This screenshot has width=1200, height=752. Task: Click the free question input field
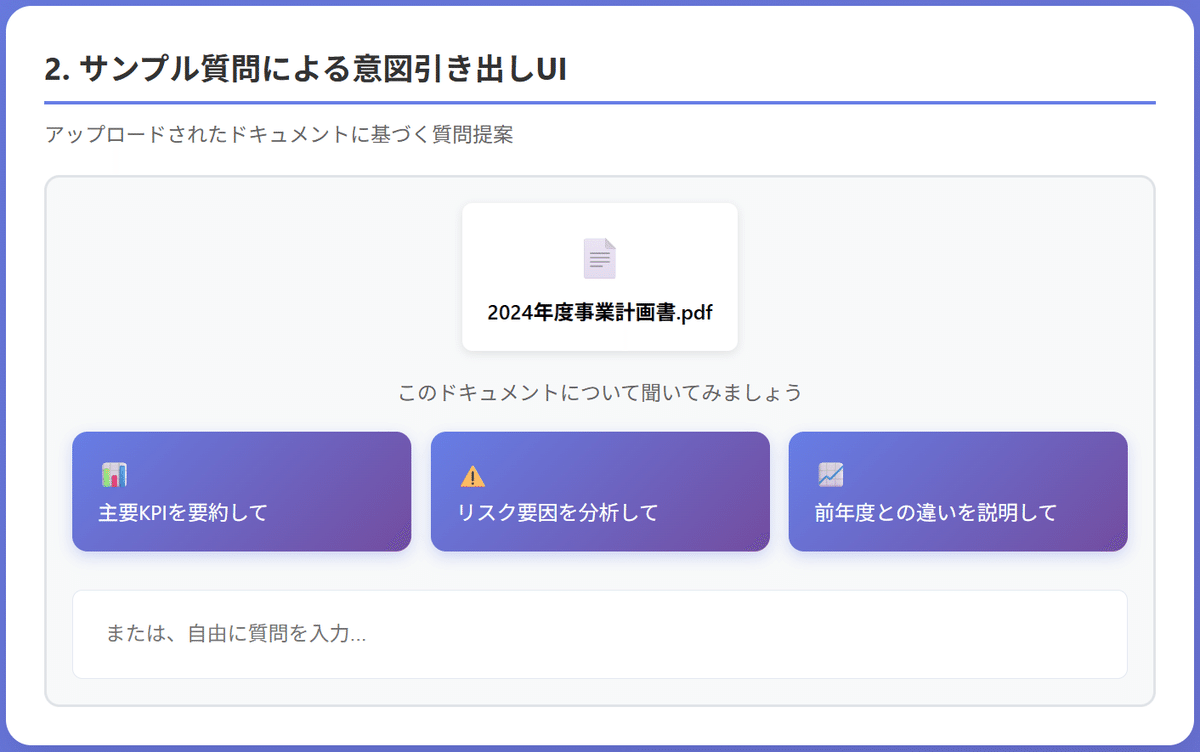pyautogui.click(x=600, y=635)
